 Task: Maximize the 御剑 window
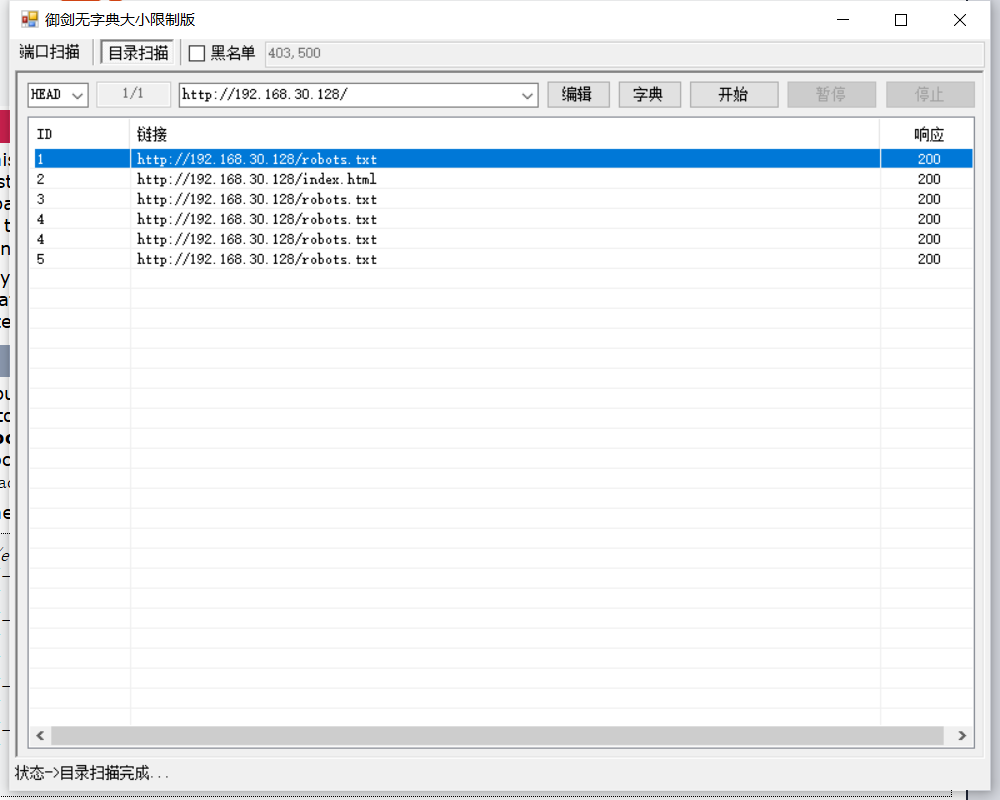pyautogui.click(x=901, y=20)
